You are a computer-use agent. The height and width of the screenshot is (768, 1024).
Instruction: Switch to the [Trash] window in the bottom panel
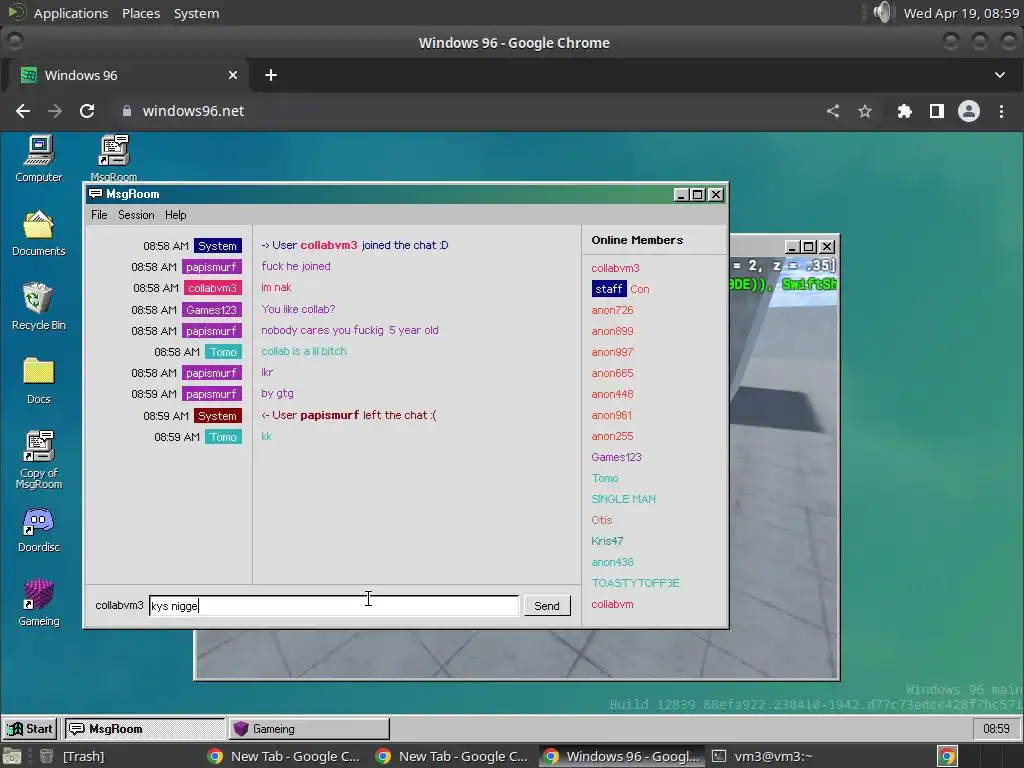coord(72,756)
